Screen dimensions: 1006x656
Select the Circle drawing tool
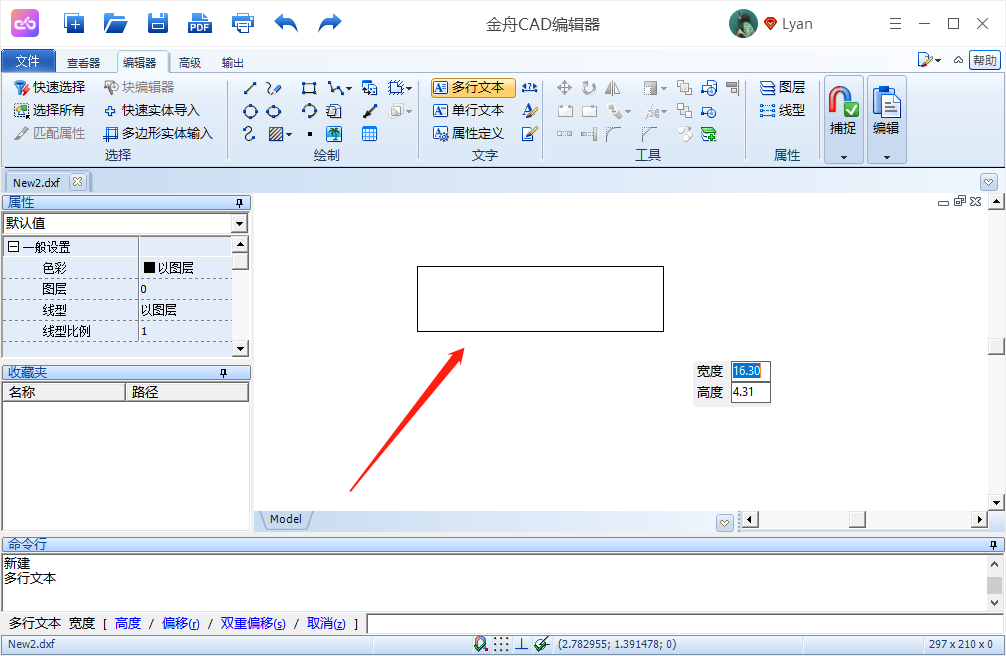250,112
